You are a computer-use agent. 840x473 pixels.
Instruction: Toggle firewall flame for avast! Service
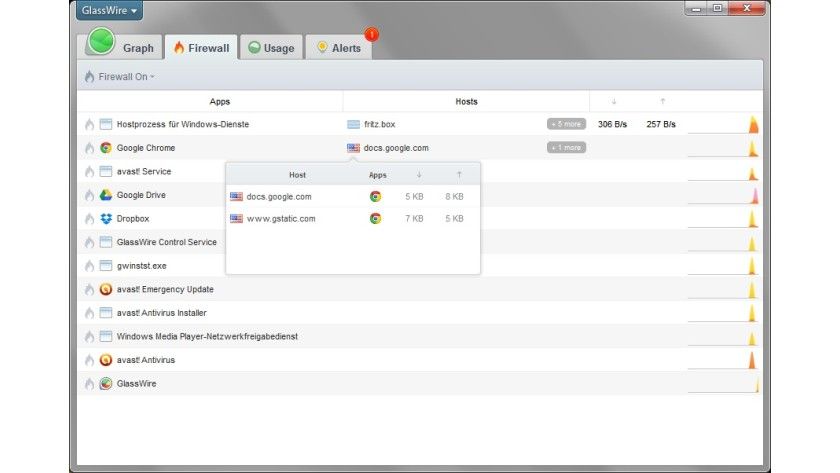[89, 171]
